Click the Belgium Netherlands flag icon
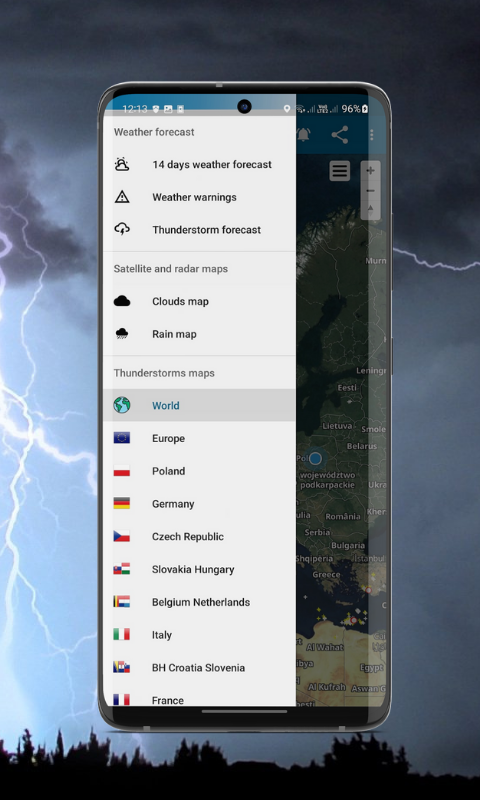This screenshot has height=800, width=480. (x=122, y=602)
